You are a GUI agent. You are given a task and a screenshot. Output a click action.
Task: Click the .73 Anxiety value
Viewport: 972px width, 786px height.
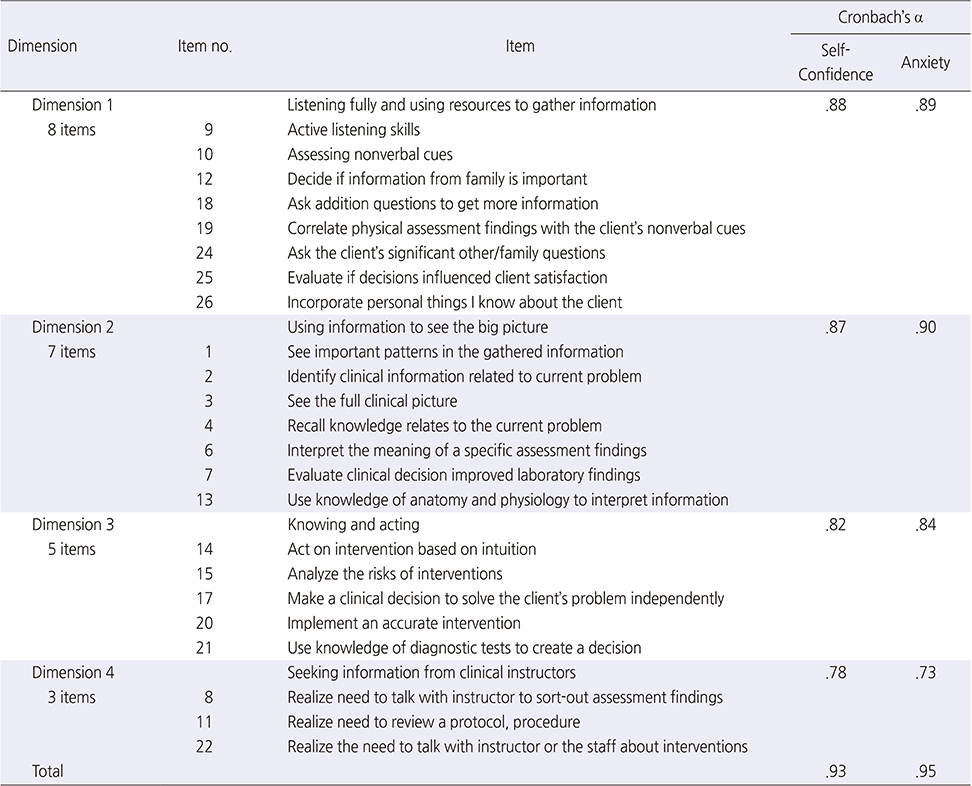point(926,673)
